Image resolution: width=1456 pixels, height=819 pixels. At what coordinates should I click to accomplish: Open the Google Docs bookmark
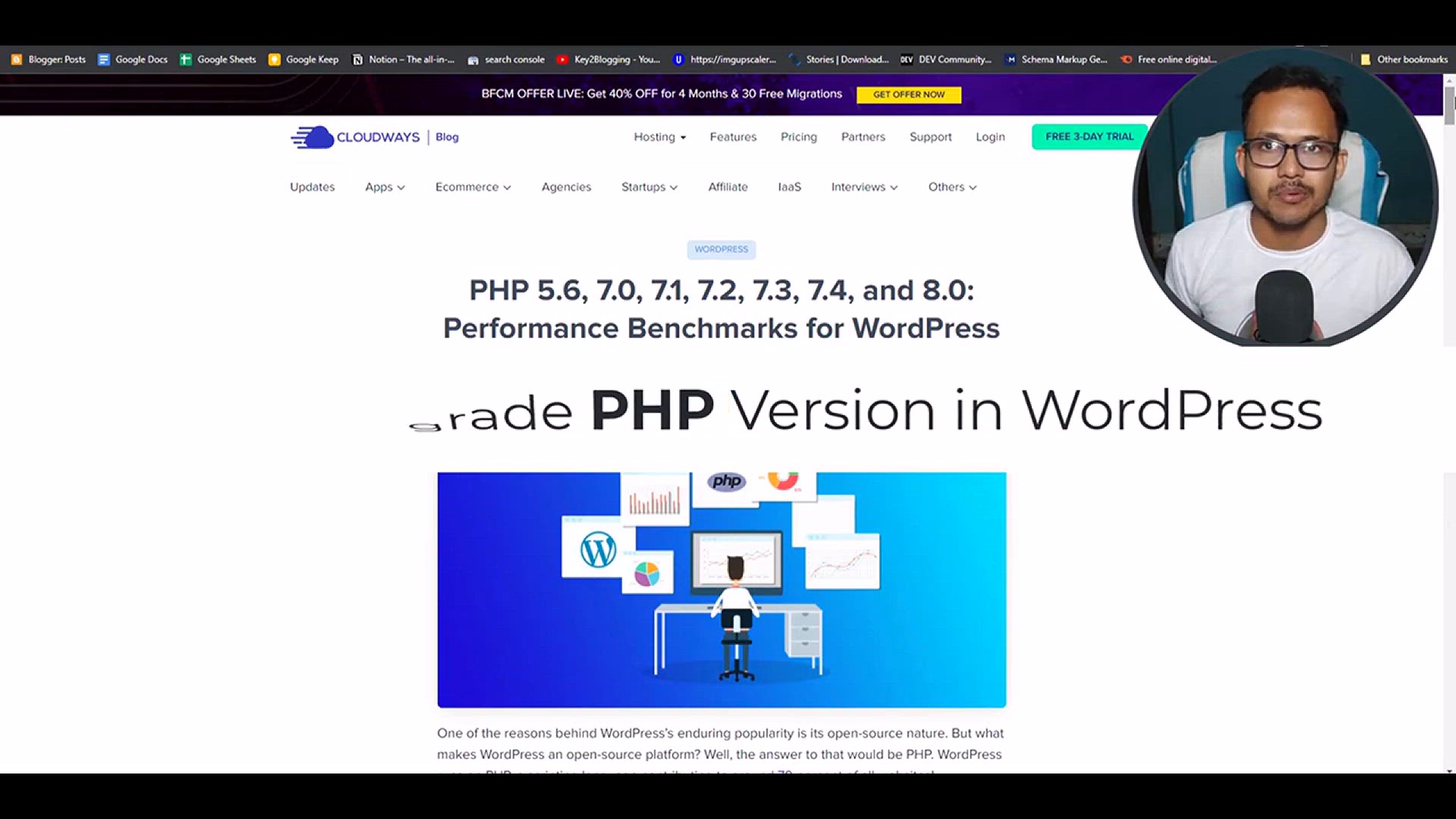[x=133, y=59]
